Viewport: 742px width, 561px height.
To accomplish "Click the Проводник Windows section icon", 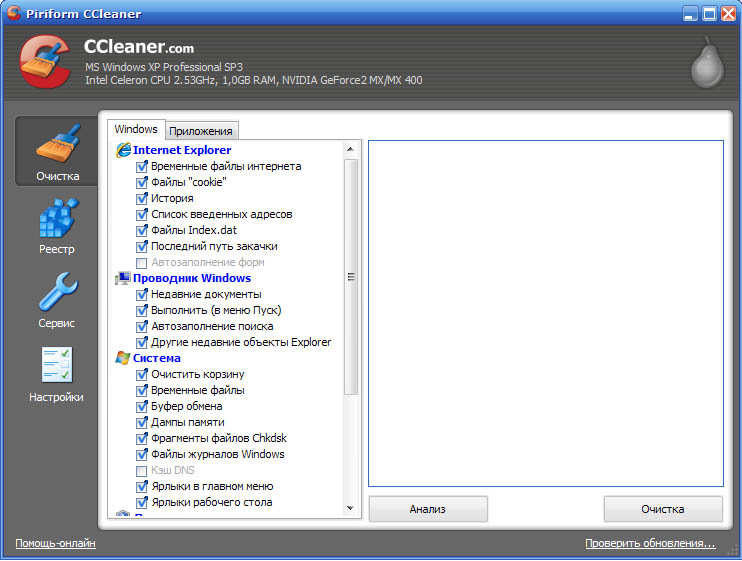I will 123,278.
